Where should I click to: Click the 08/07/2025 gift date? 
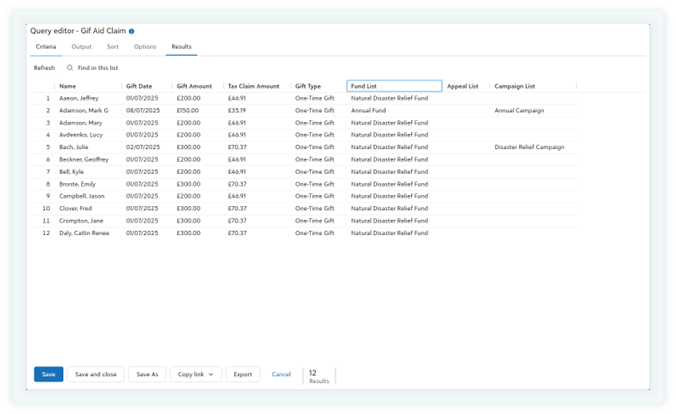point(143,110)
